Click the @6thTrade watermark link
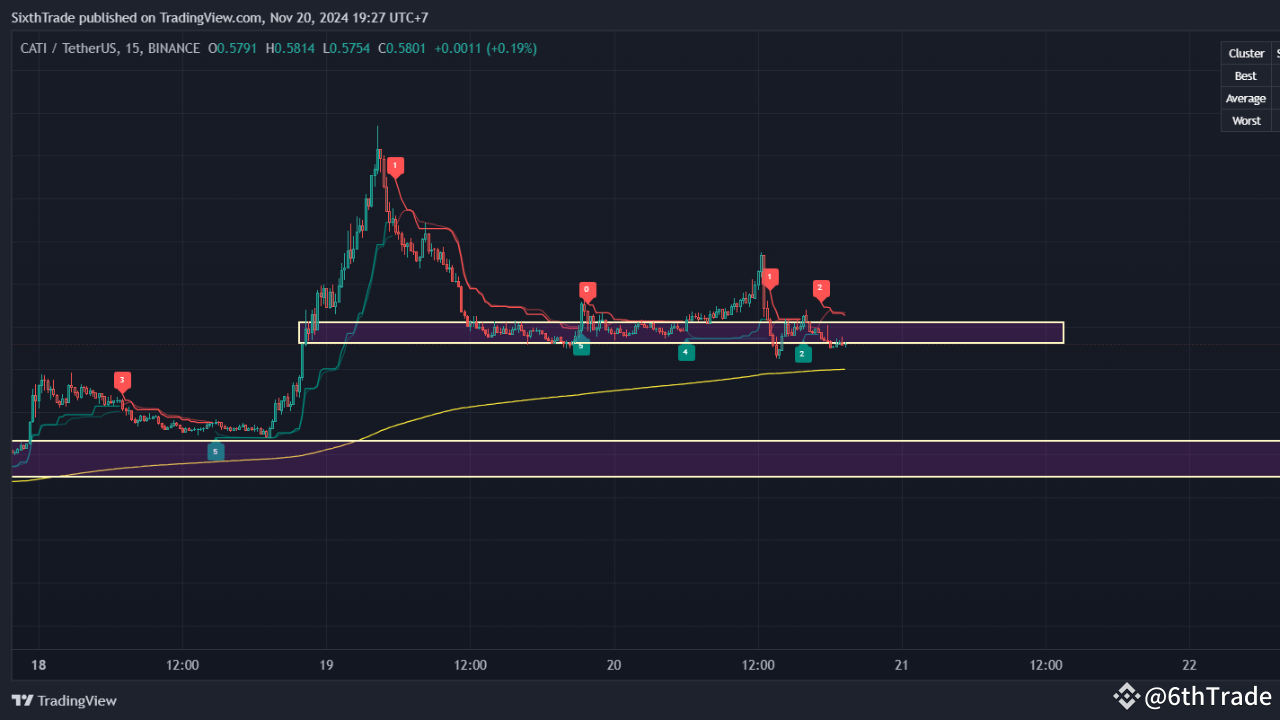Screen dimensions: 1280x720 click(1205, 696)
